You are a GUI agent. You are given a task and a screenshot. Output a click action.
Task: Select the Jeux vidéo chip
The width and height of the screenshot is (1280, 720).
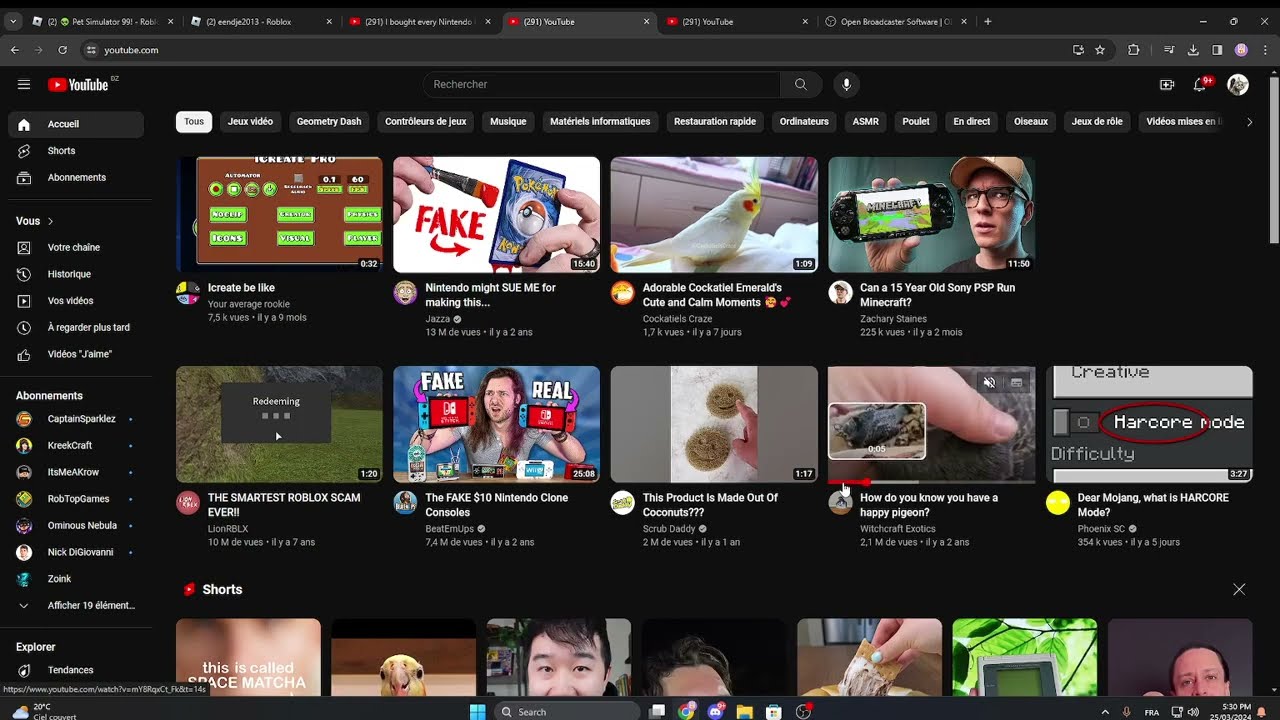250,122
